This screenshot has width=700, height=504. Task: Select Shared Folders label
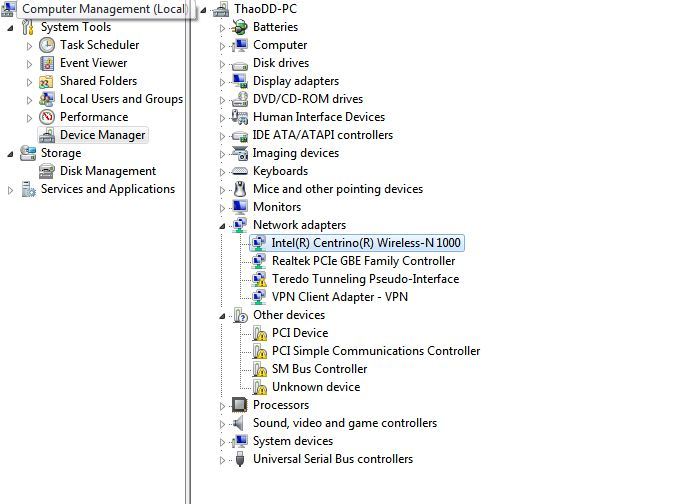coord(98,81)
